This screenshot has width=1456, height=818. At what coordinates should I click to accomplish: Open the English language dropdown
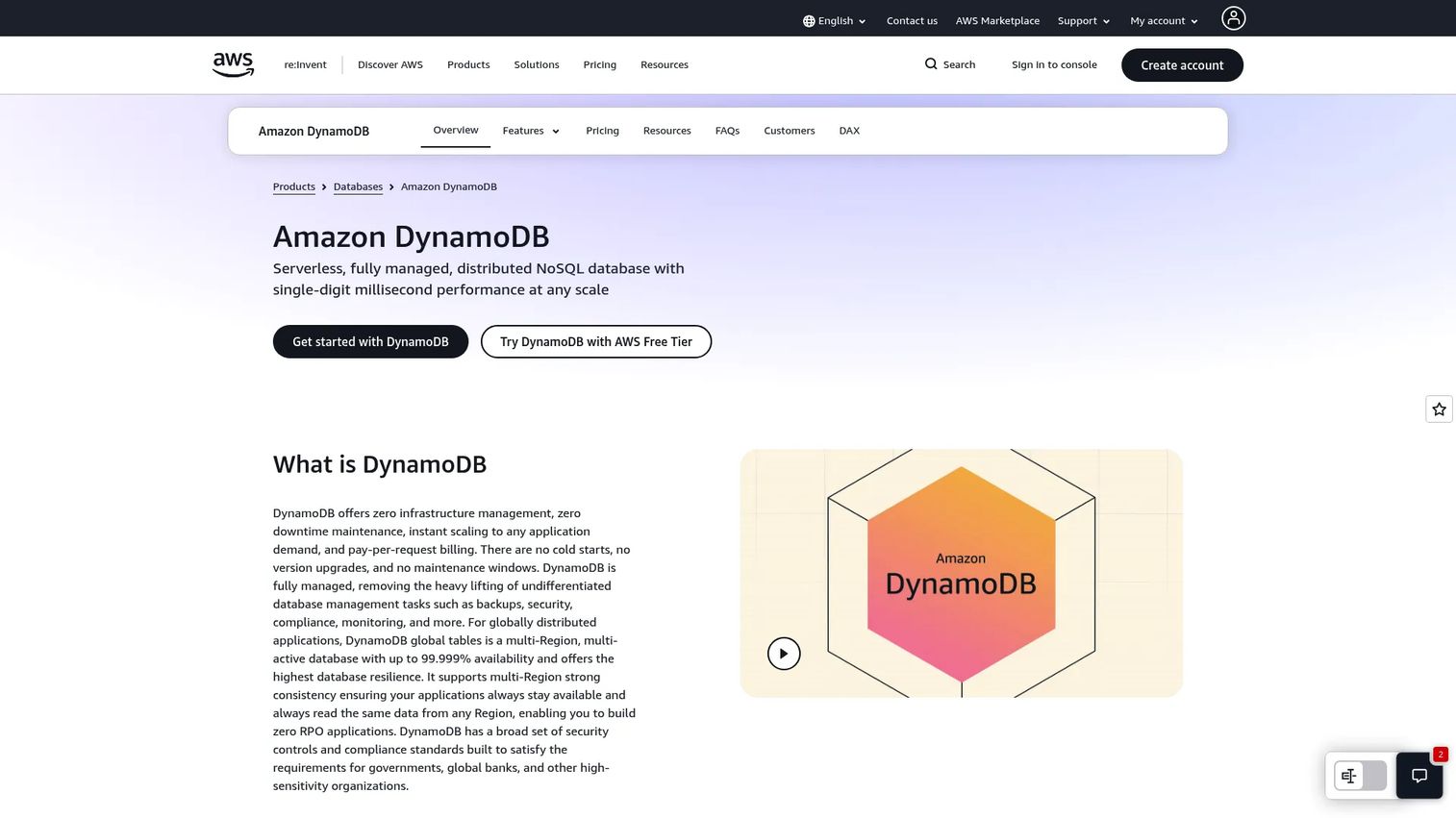click(x=835, y=21)
